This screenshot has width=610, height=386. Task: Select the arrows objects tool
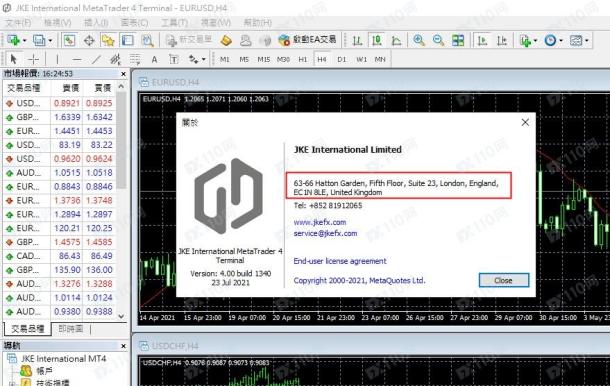[193, 59]
